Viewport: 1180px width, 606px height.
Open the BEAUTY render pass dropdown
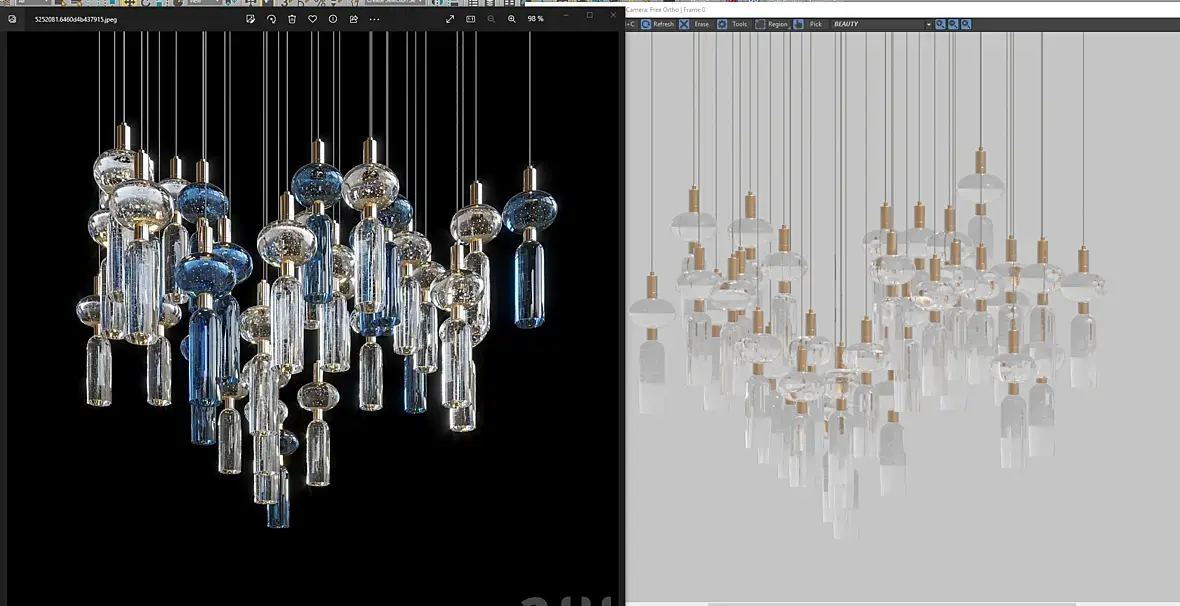pos(880,24)
